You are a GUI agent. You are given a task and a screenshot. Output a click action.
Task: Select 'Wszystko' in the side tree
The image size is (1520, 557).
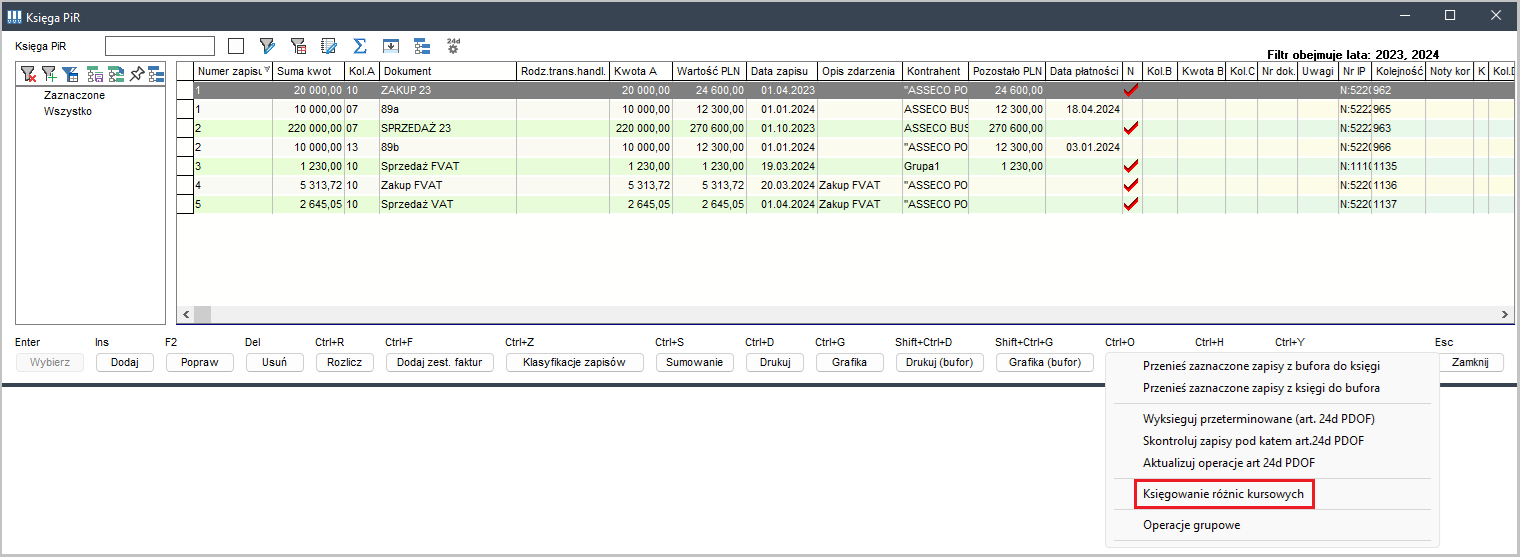[x=68, y=111]
